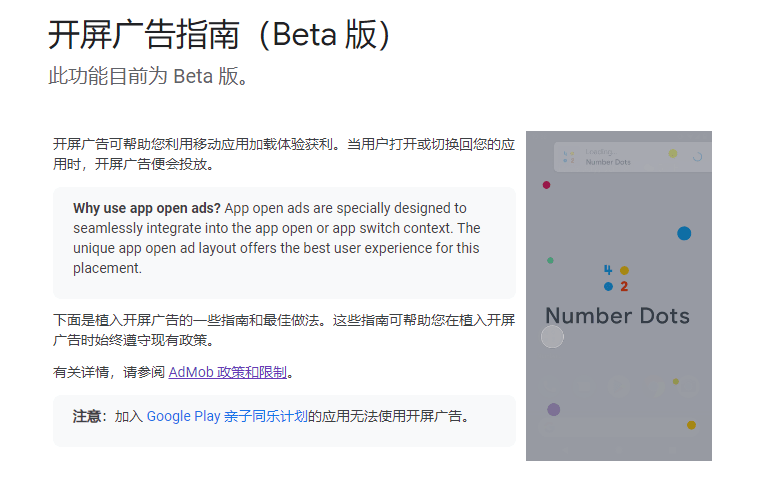Viewport: 766px width, 488px height.
Task: Click the bold 注意 note label
Action: [88, 416]
